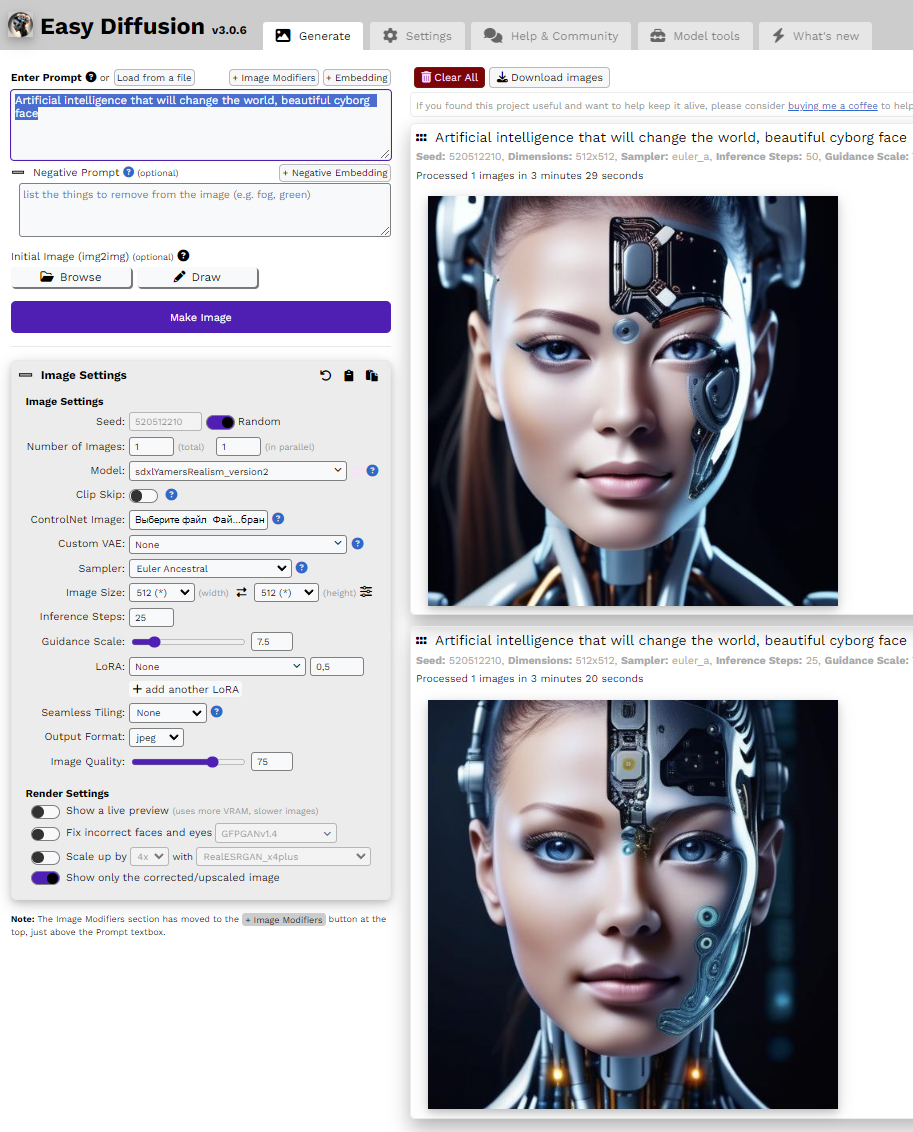This screenshot has width=913, height=1132.
Task: Expand the Output Format jpeg dropdown
Action: click(x=156, y=737)
